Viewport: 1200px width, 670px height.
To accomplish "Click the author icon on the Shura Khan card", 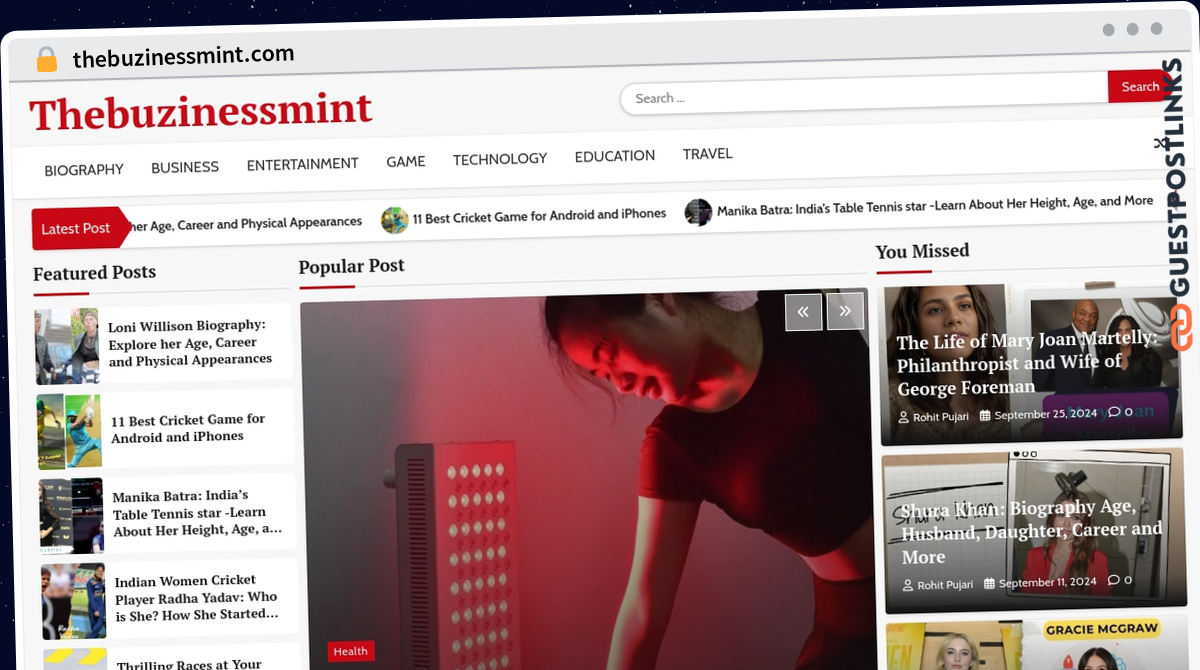I will point(908,585).
